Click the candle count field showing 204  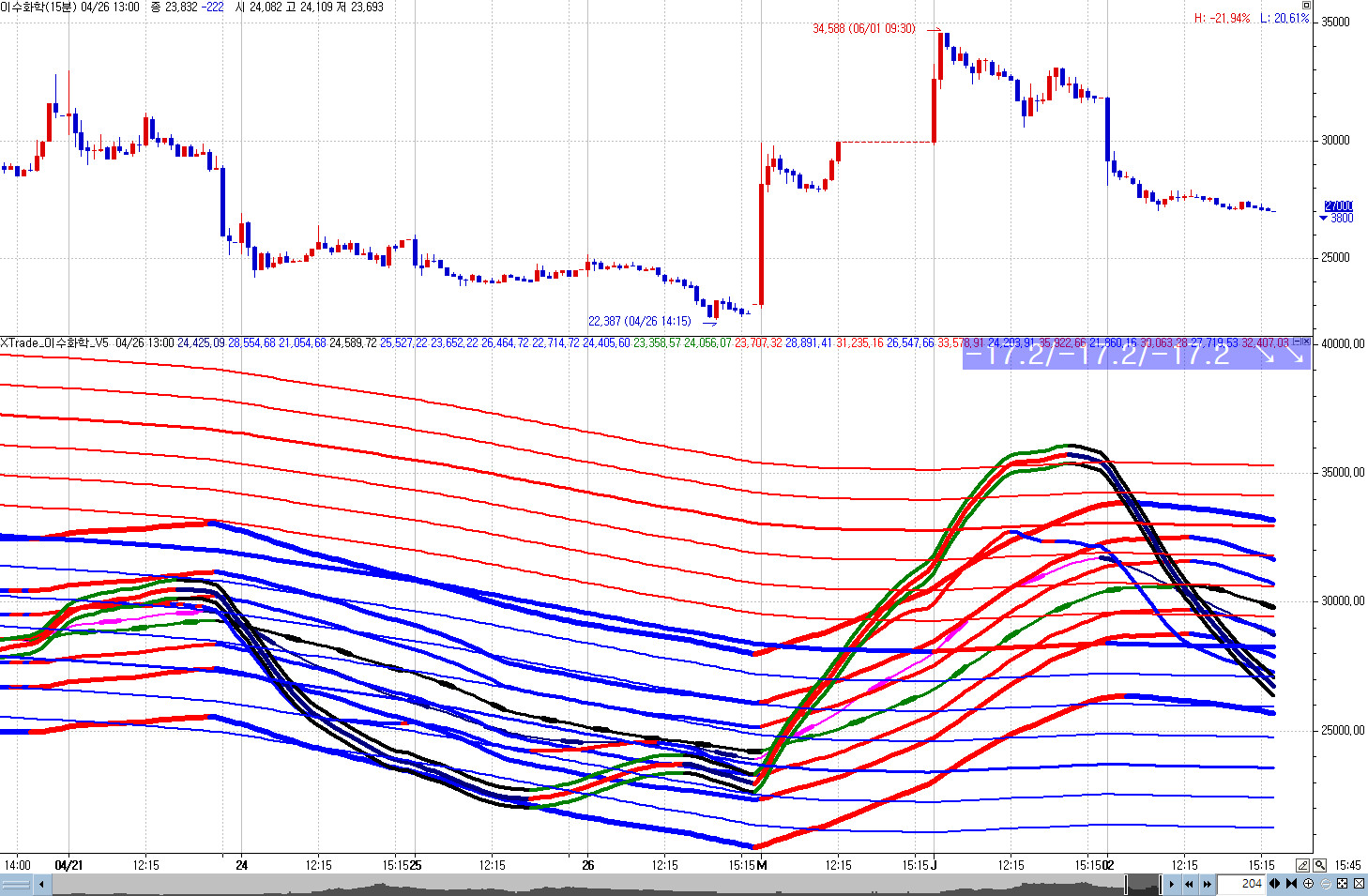pyautogui.click(x=1240, y=884)
